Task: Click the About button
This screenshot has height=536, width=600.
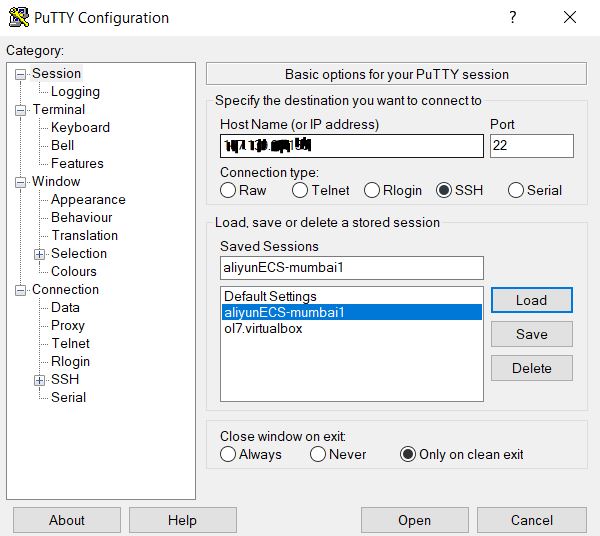Action: pyautogui.click(x=67, y=520)
